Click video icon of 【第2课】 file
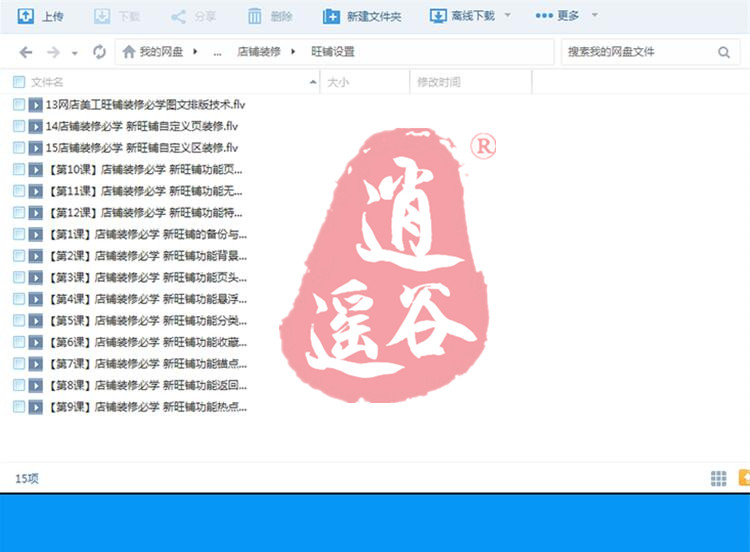Viewport: 750px width, 552px height. click(x=35, y=256)
